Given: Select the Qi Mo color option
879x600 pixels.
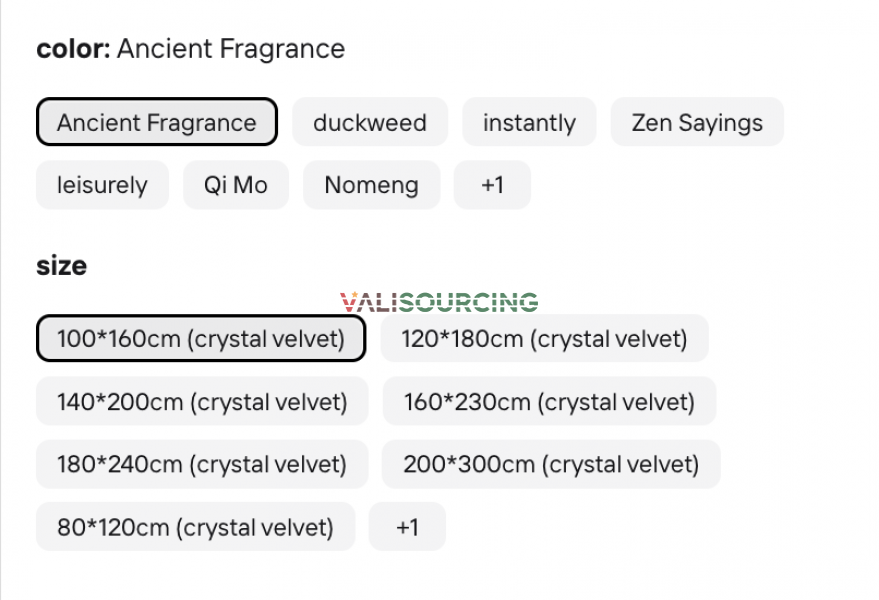Looking at the screenshot, I should tap(236, 184).
